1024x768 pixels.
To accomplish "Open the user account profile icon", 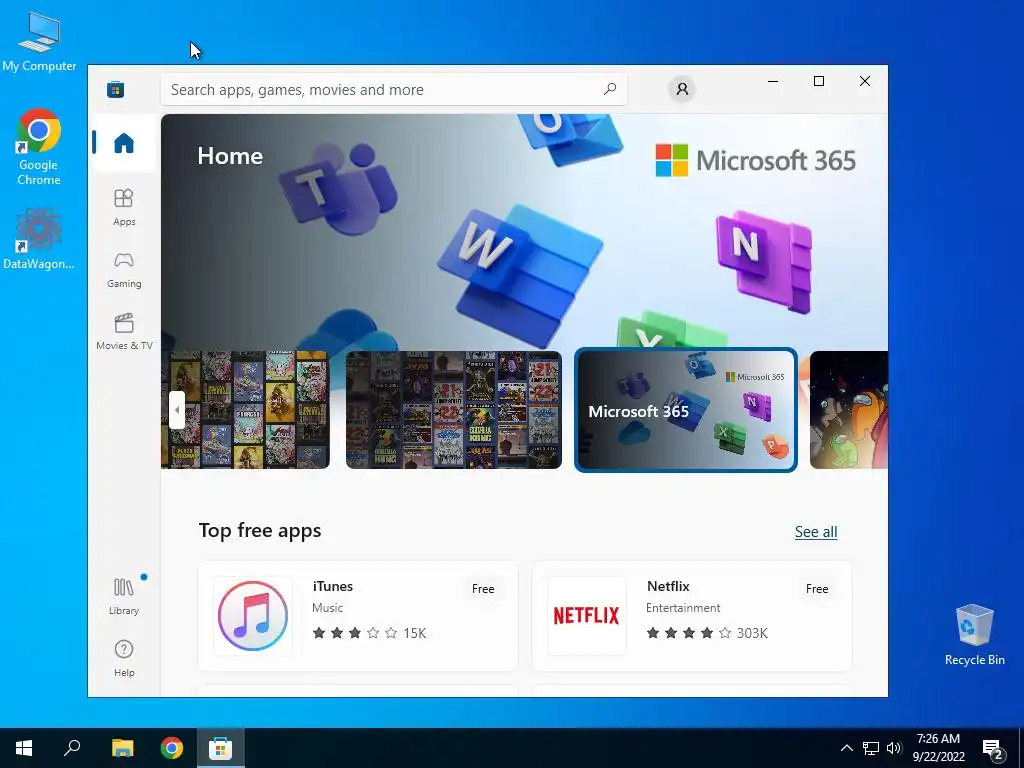I will [682, 89].
